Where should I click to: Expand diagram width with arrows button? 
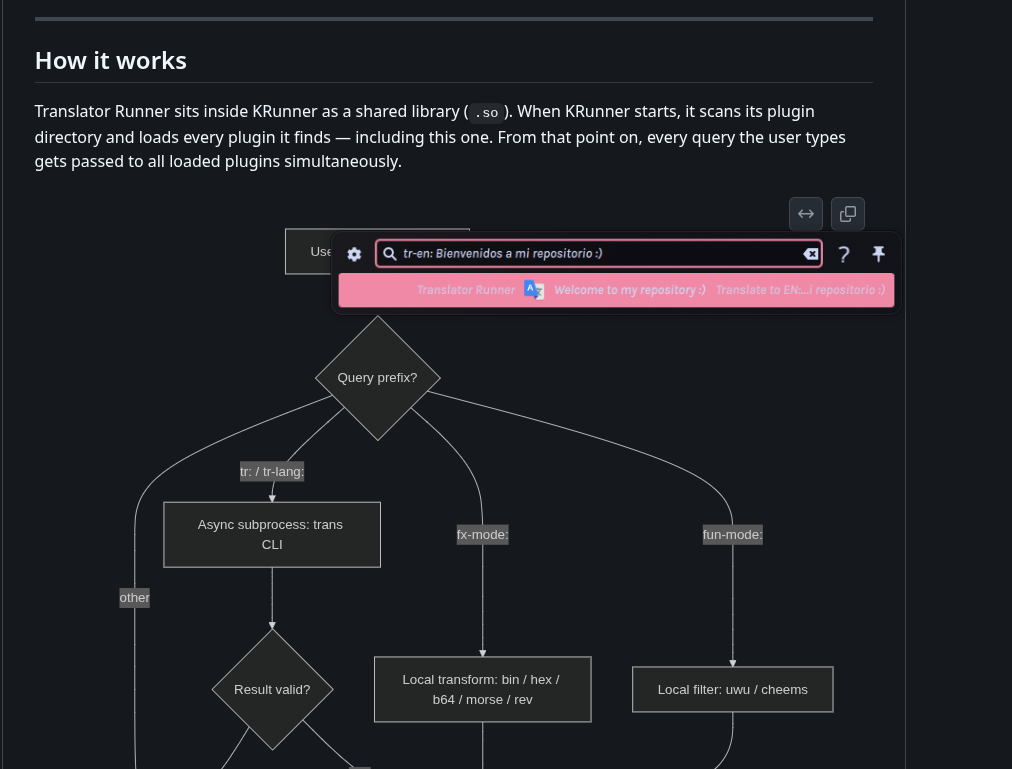pyautogui.click(x=805, y=214)
